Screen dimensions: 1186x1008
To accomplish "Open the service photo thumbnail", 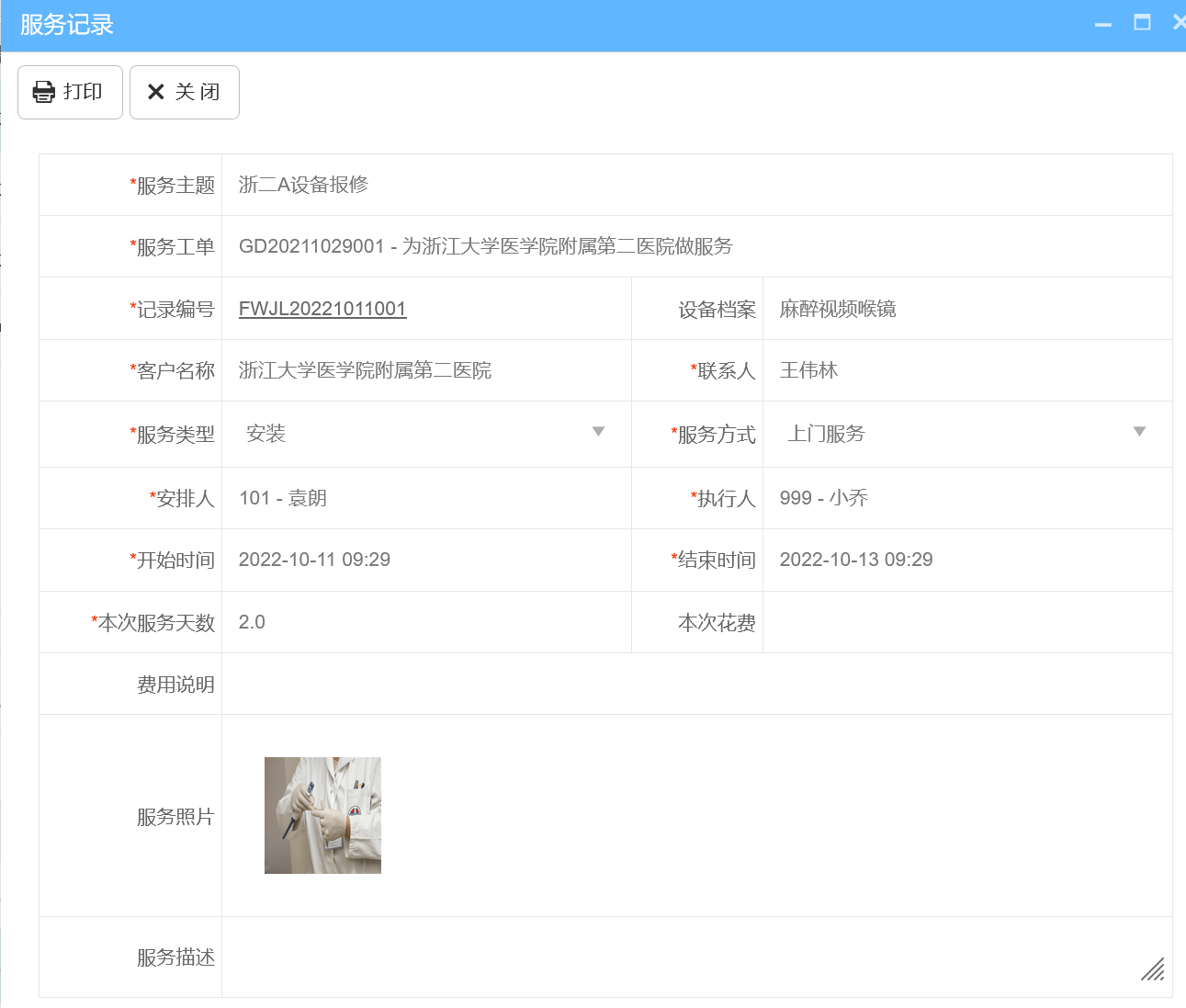I will tap(322, 815).
